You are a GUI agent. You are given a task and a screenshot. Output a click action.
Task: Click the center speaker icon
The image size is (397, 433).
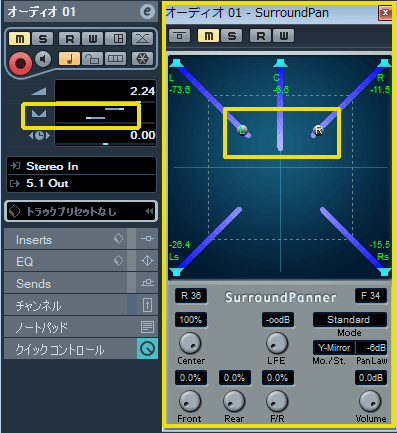pyautogui.click(x=280, y=63)
